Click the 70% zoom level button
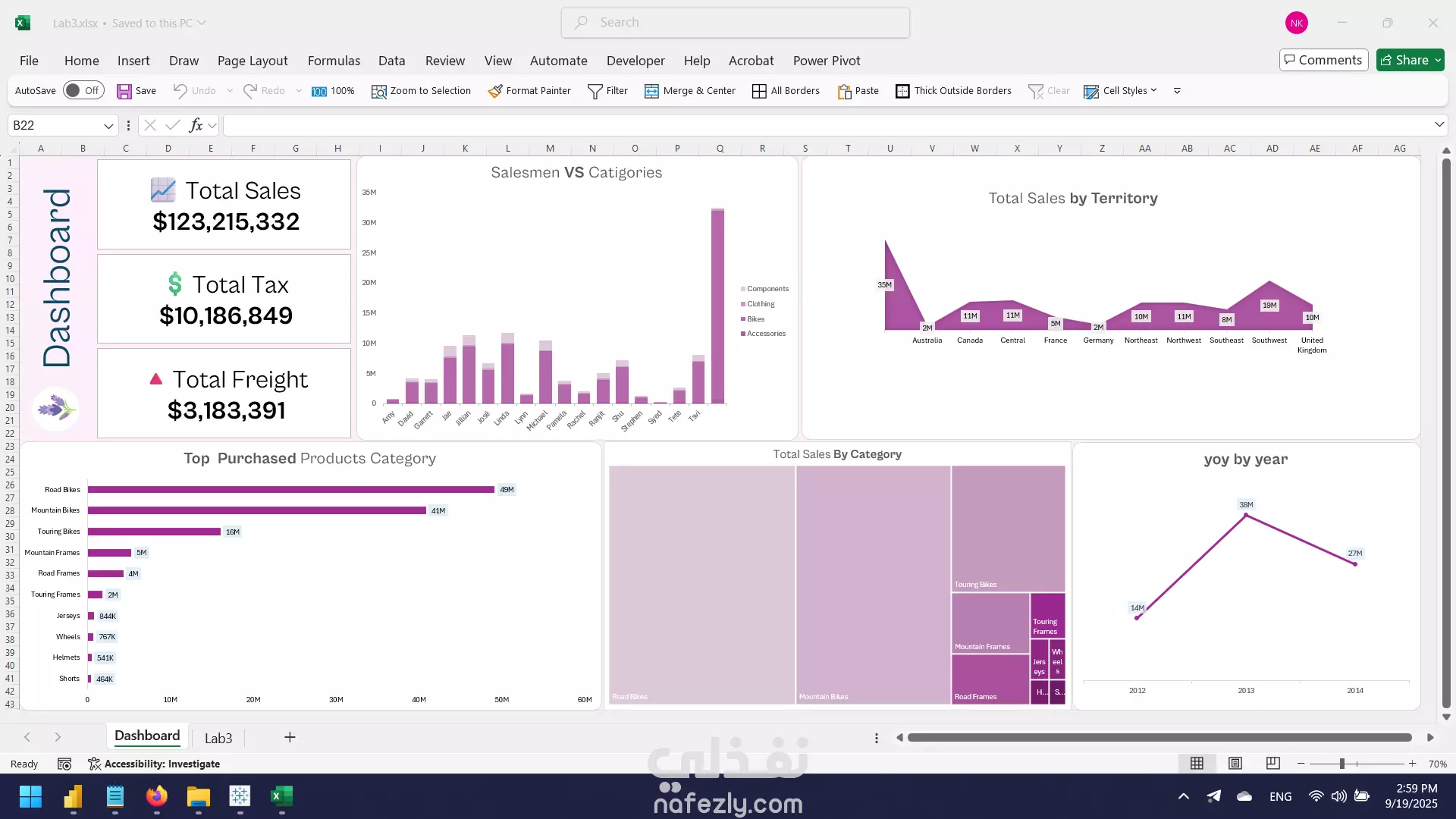This screenshot has width=1456, height=819. tap(1438, 764)
